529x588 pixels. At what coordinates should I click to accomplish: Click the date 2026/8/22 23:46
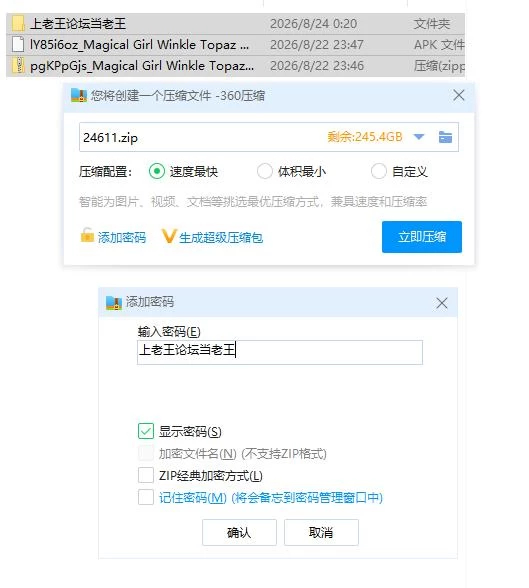317,66
